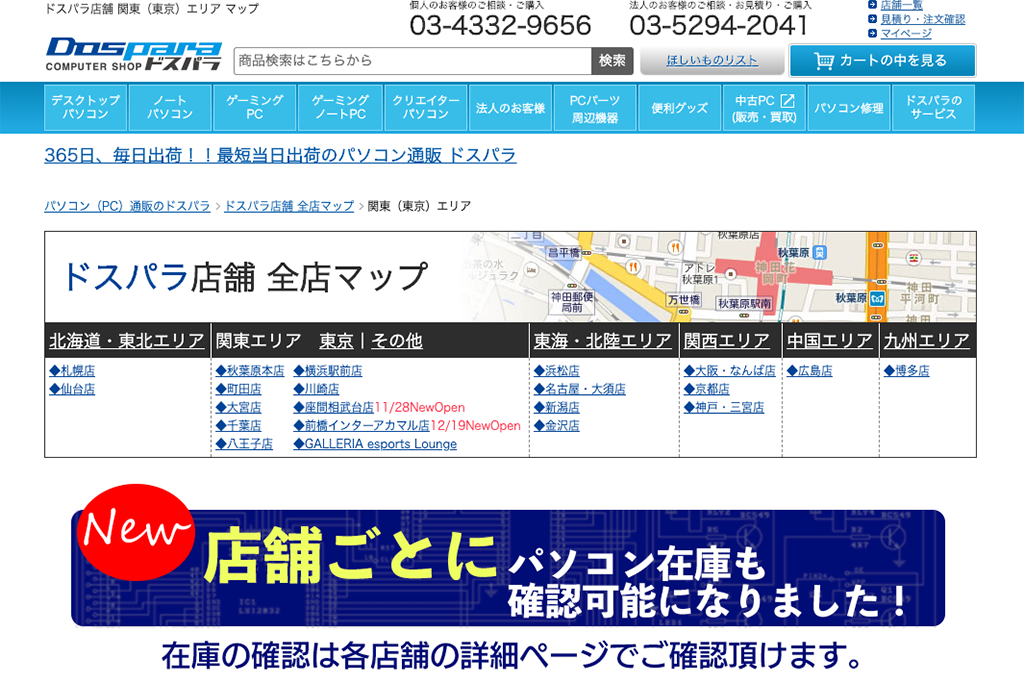Open the 神戸・三宮店 store link
This screenshot has width=1024, height=683.
724,407
